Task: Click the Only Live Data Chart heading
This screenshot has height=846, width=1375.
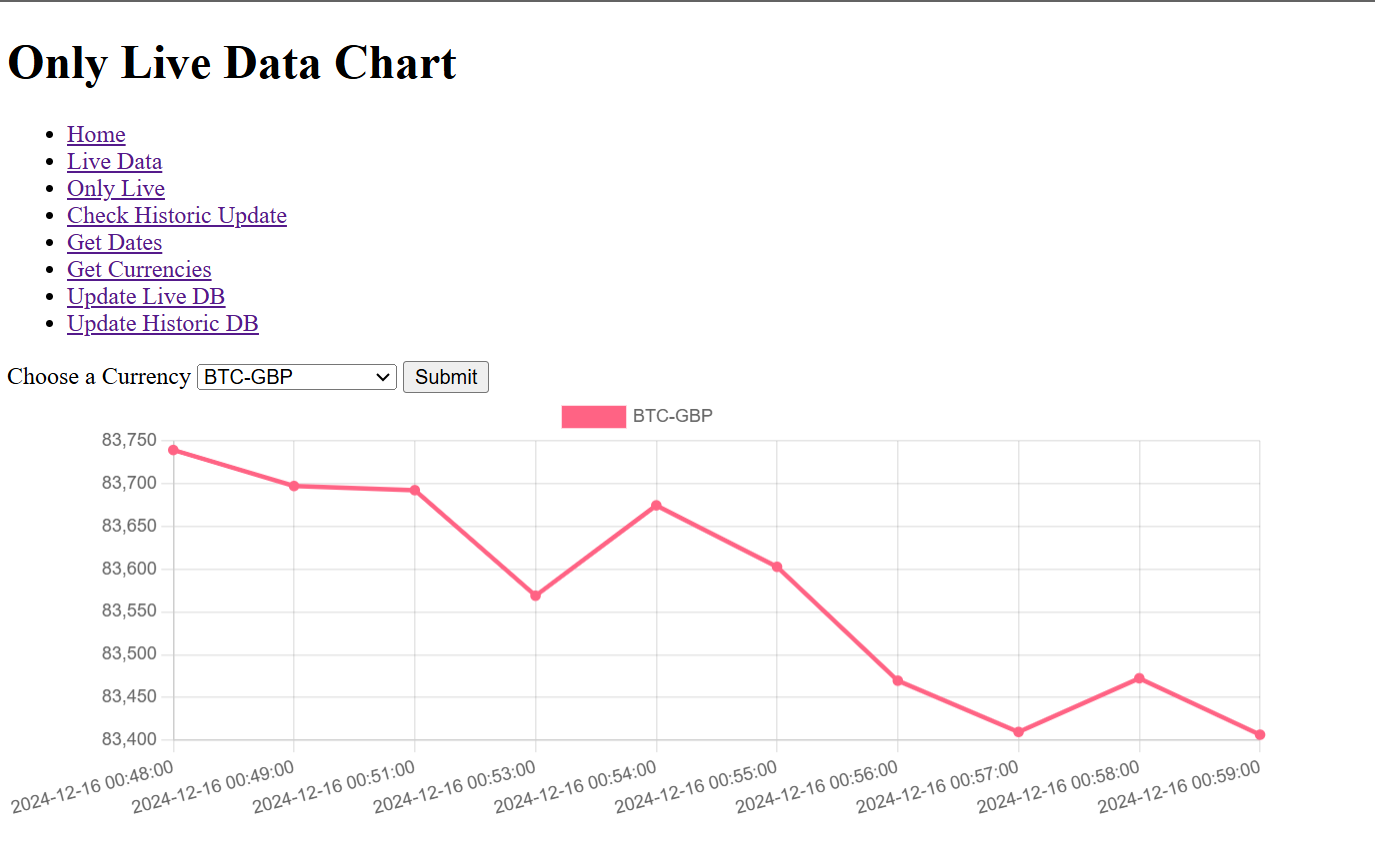Action: [231, 63]
